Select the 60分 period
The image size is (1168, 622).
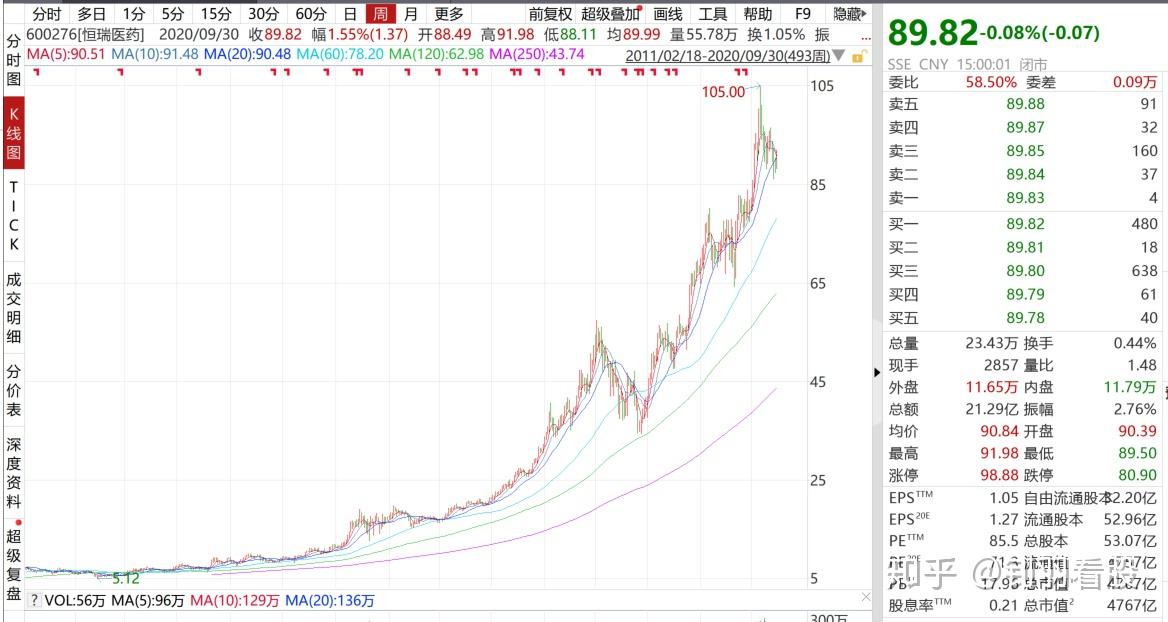pos(311,14)
